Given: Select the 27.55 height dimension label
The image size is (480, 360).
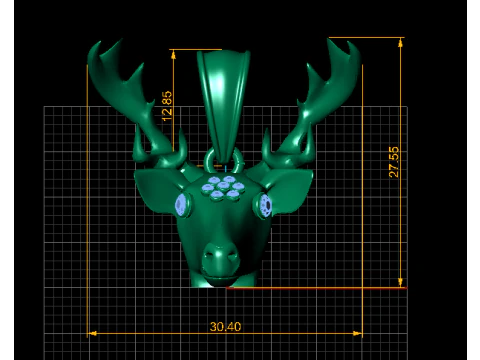Looking at the screenshot, I should tap(394, 162).
